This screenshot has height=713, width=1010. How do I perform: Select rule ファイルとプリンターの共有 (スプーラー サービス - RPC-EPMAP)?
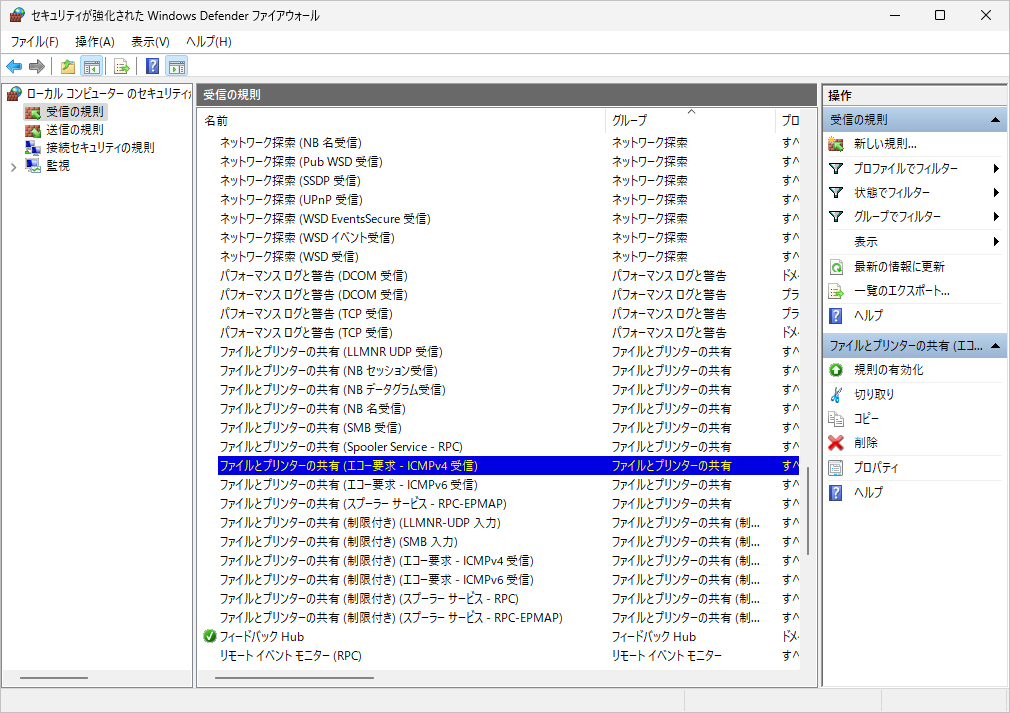363,504
